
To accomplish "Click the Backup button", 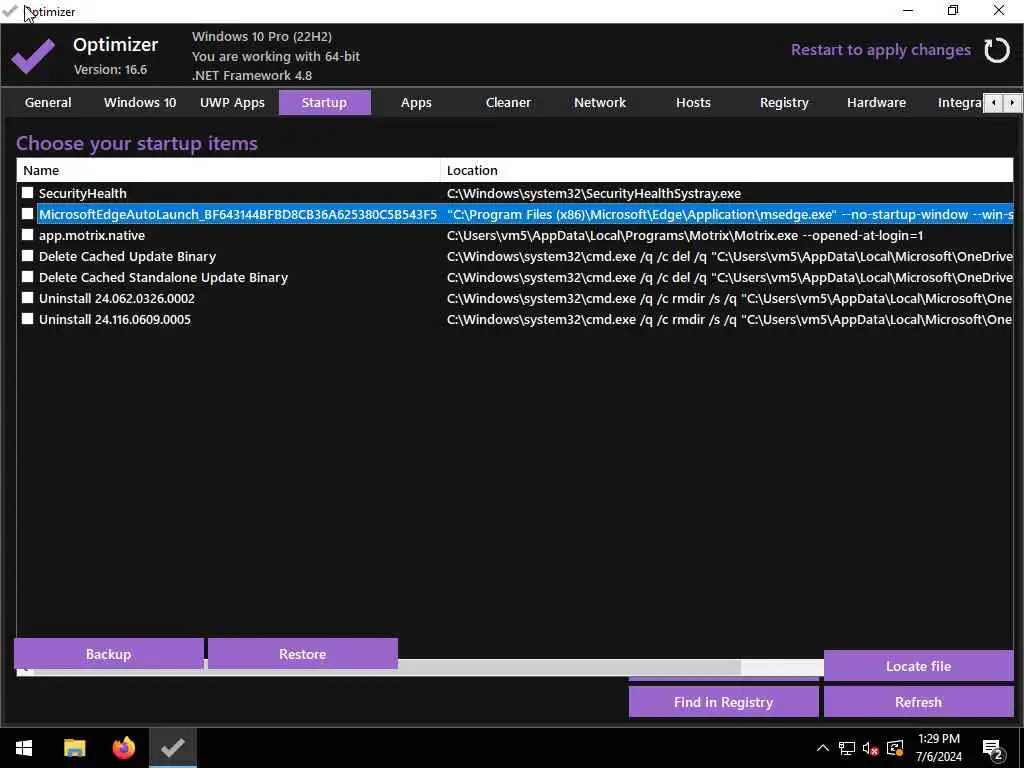I will pos(108,654).
